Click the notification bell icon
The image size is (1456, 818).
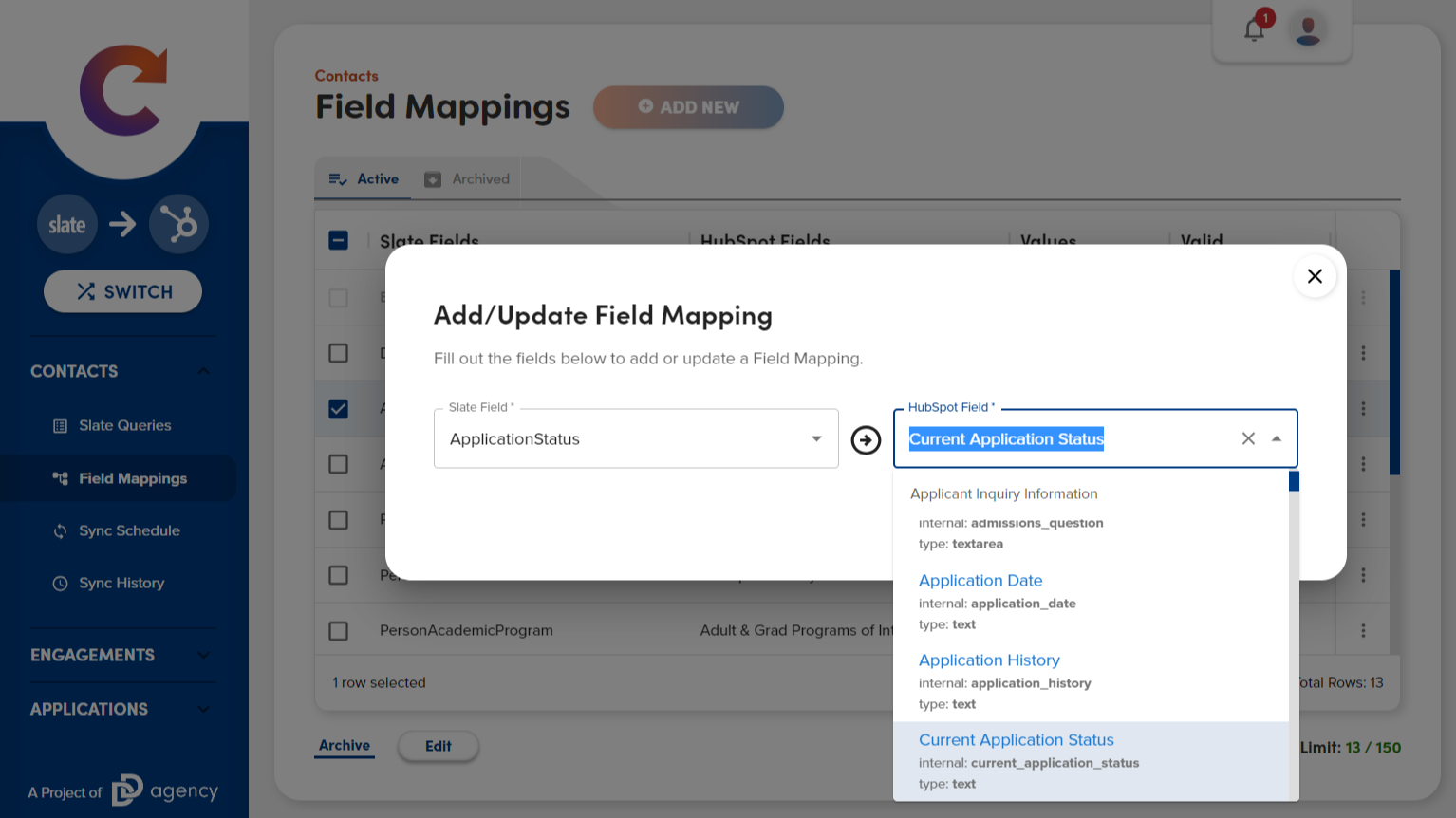(x=1254, y=30)
